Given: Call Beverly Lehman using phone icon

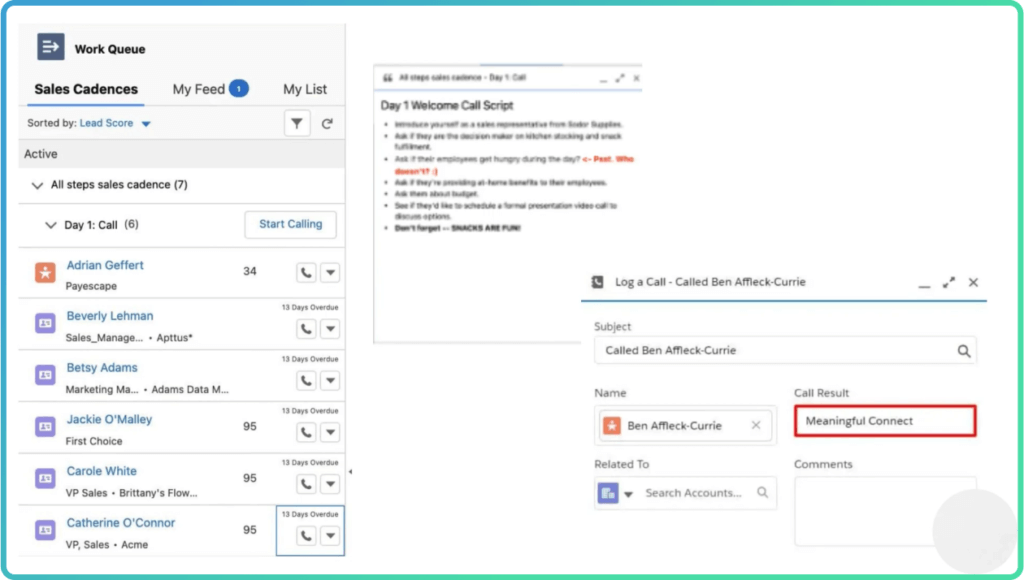Looking at the screenshot, I should [x=306, y=329].
